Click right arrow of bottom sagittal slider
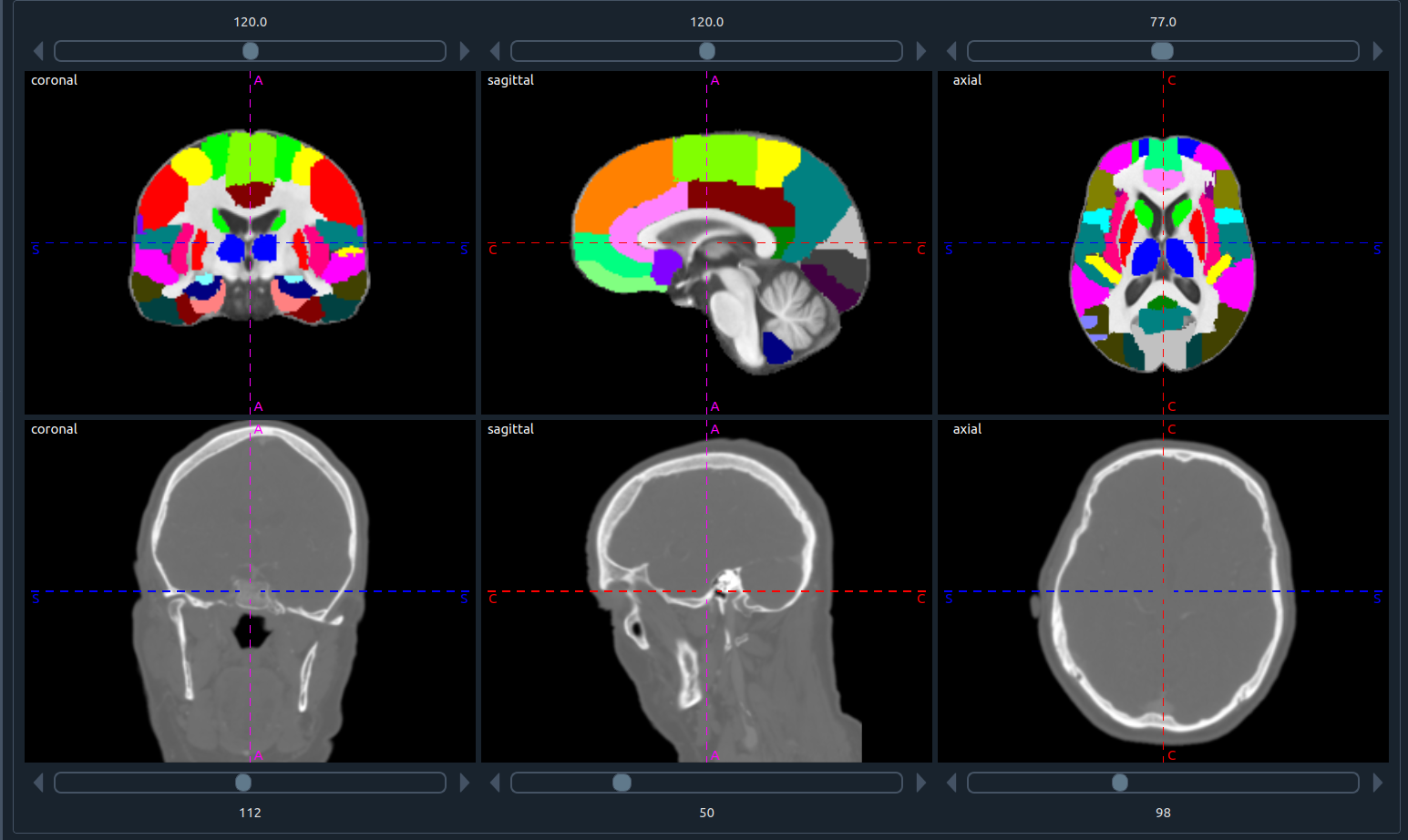The height and width of the screenshot is (840, 1408). 921,783
